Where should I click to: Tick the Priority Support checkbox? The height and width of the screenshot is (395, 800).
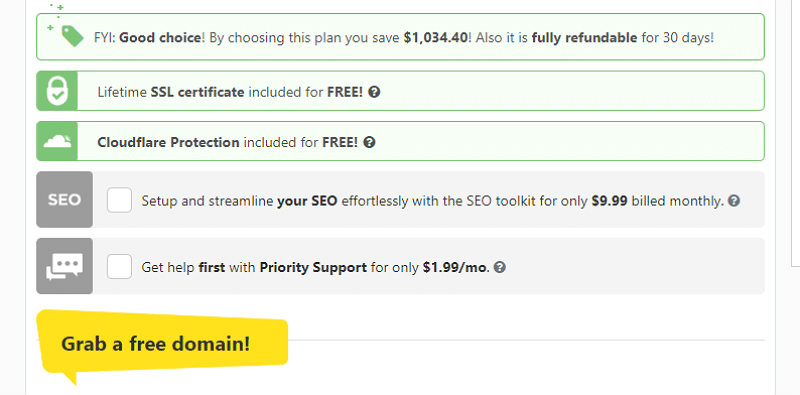coord(119,266)
